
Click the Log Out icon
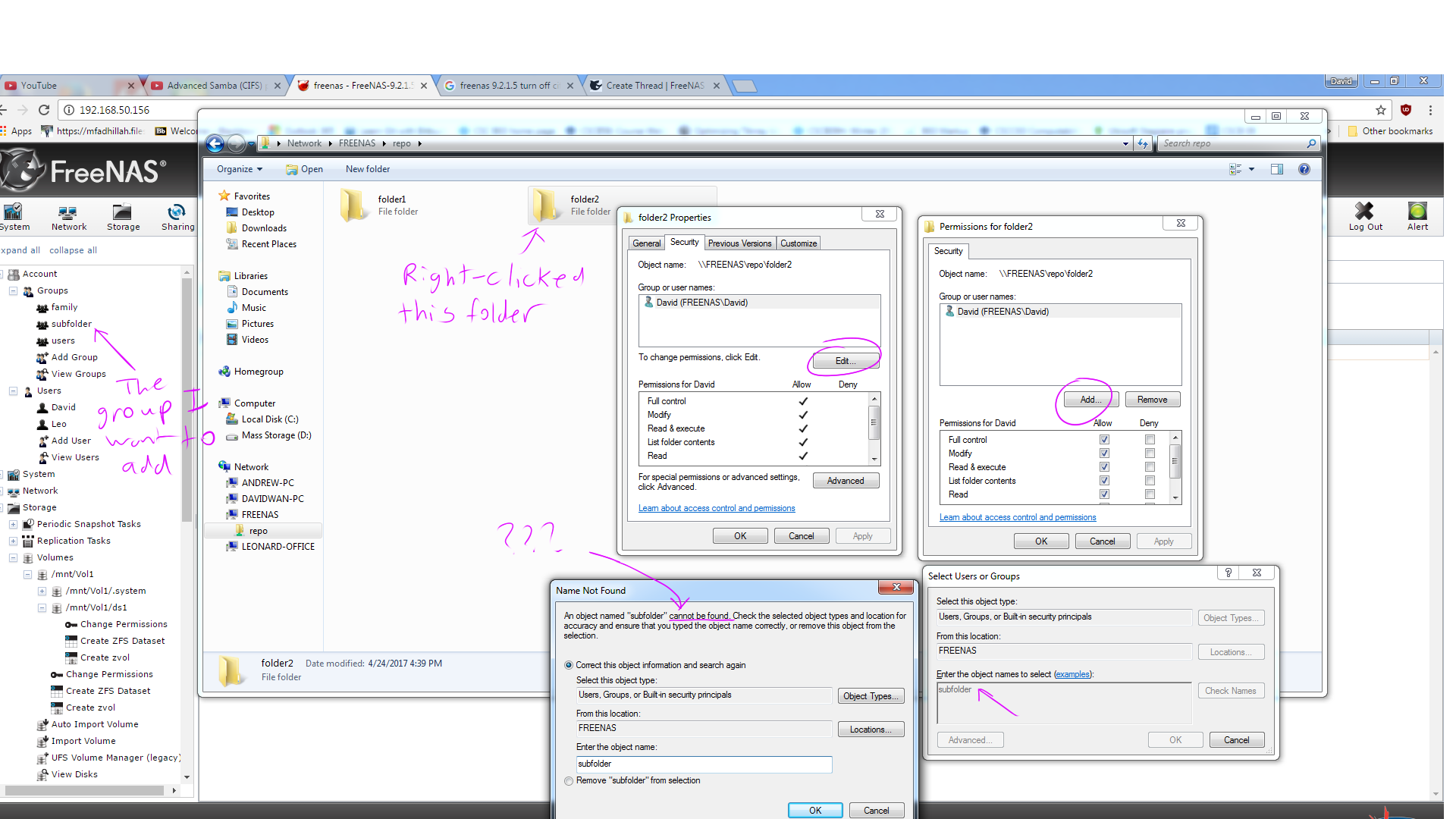click(1365, 217)
